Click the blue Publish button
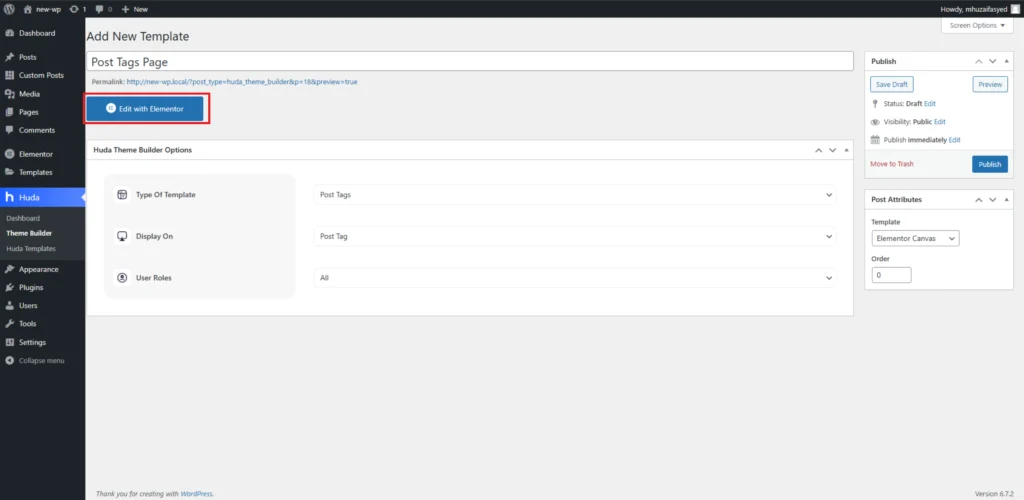The height and width of the screenshot is (500, 1024). click(989, 164)
